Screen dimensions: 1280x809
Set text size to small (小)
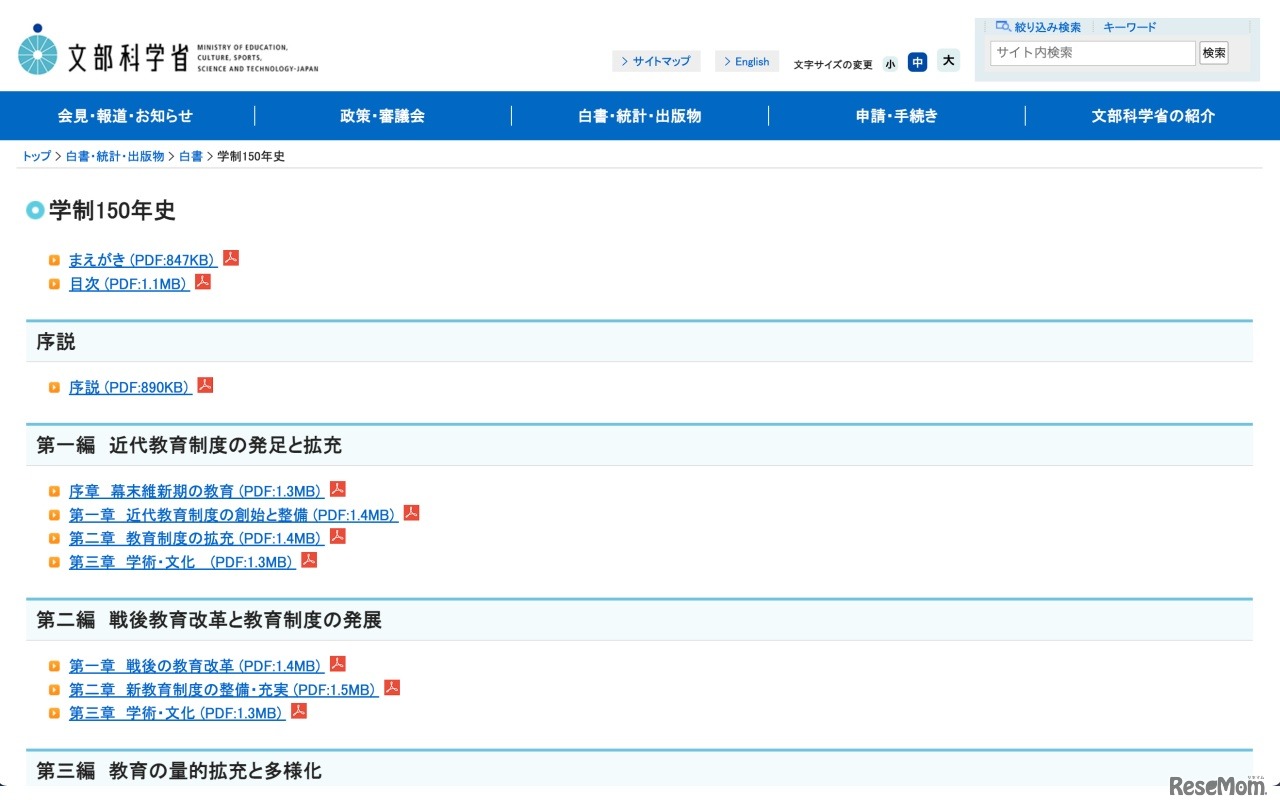pyautogui.click(x=890, y=63)
